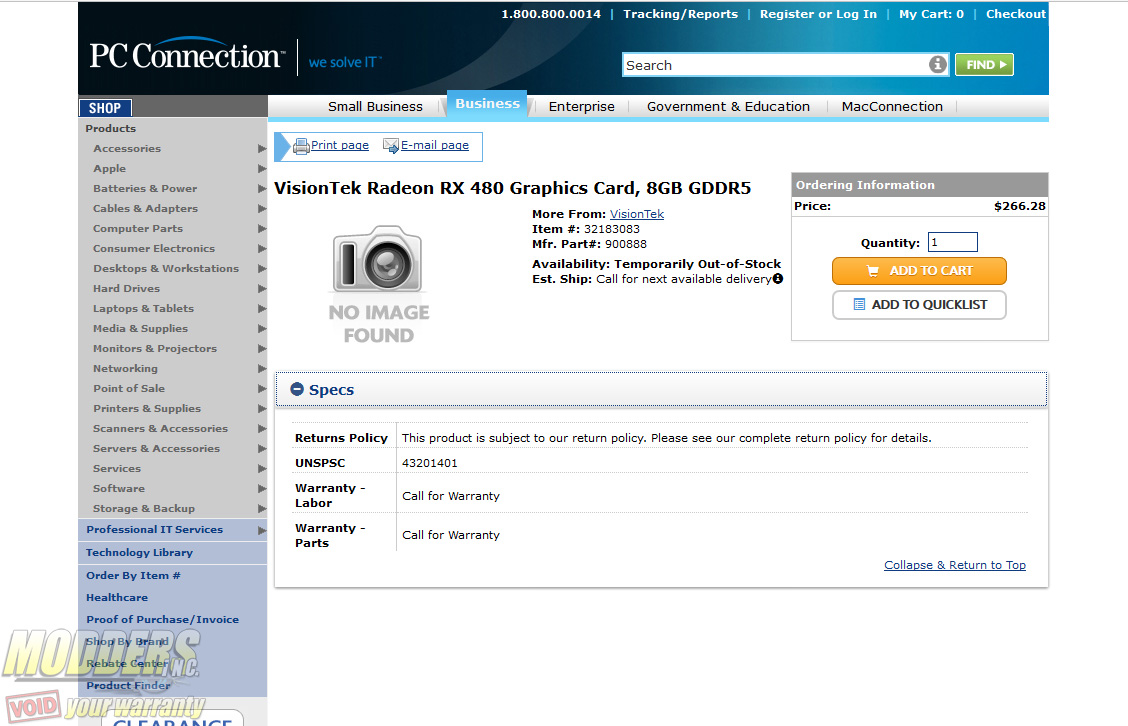This screenshot has width=1128, height=726.
Task: Open the Networking category
Action: [125, 369]
